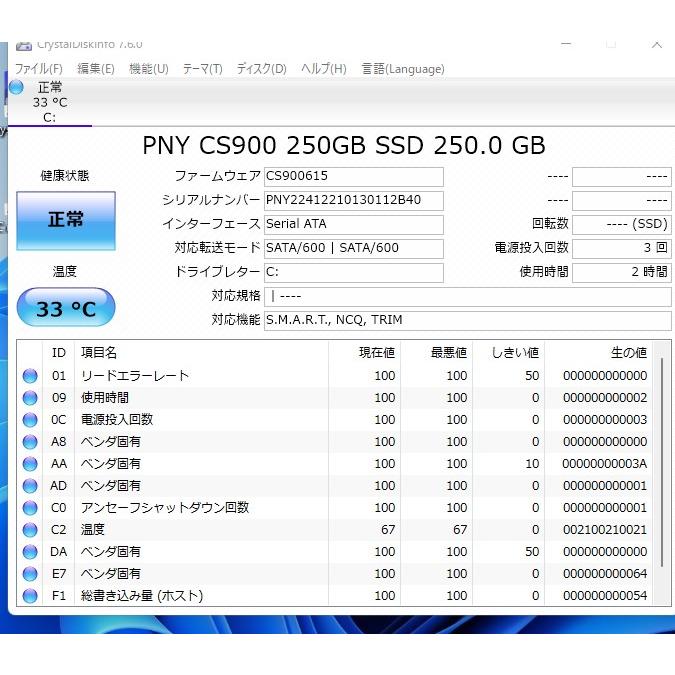Click the power-on hours field 2 時間
Screen dimensions: 675x675
622,273
